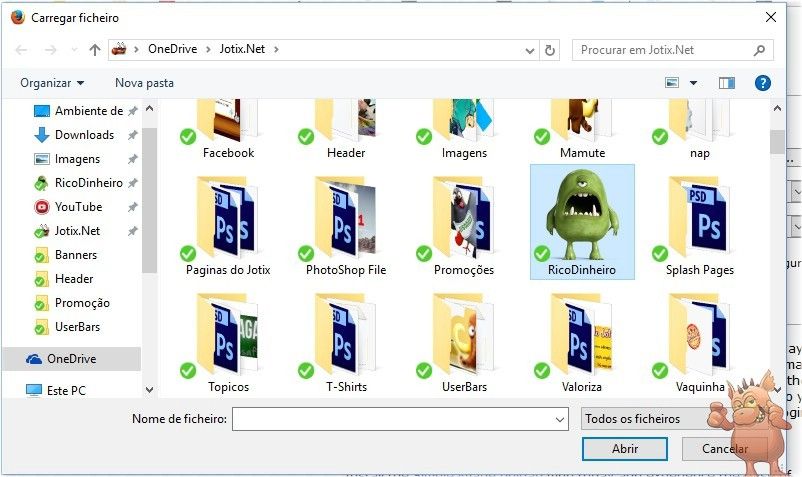Image resolution: width=802 pixels, height=477 pixels.
Task: Open Header in the sidebar
Action: point(63,279)
